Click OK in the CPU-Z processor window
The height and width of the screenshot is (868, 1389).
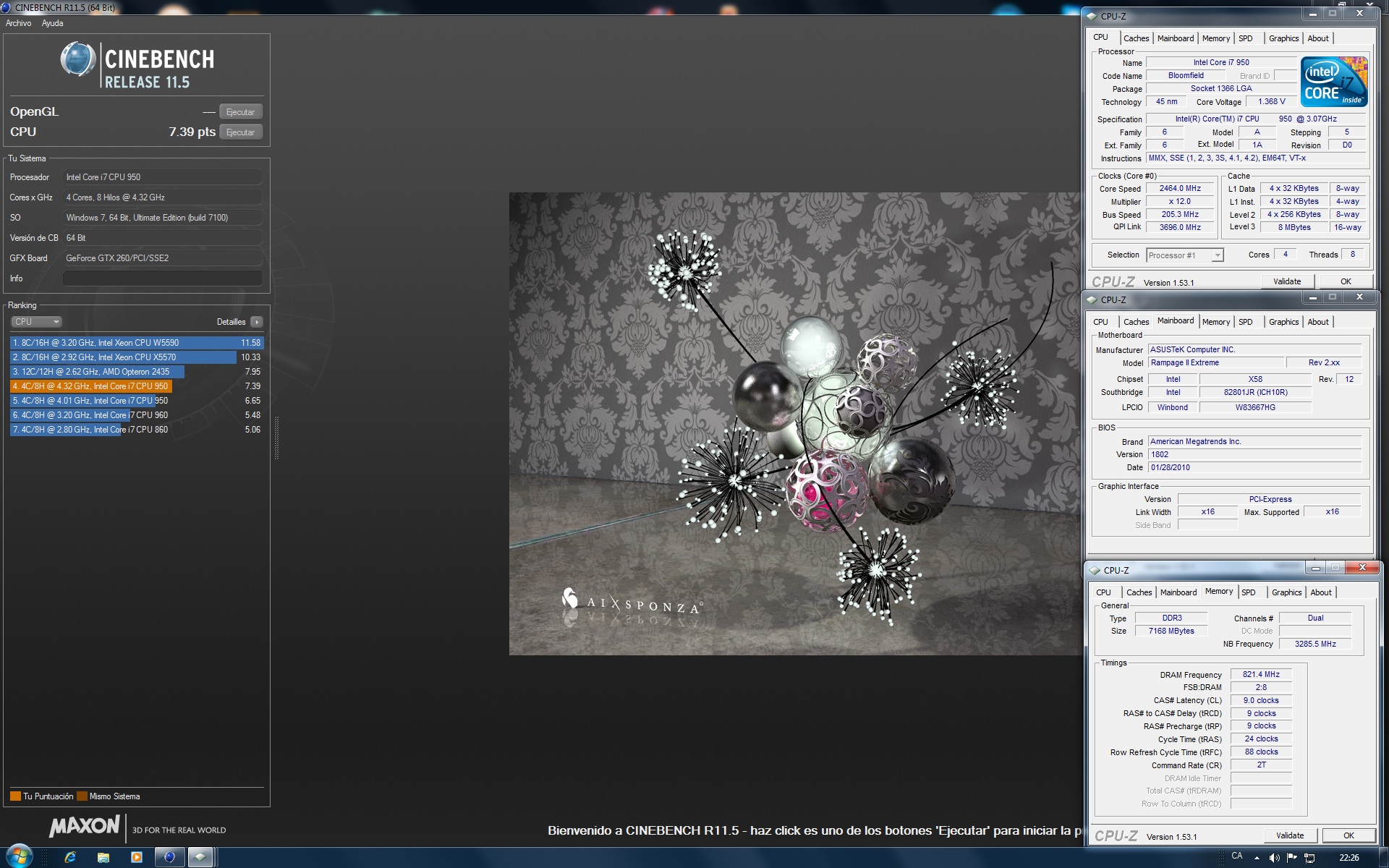tap(1346, 281)
